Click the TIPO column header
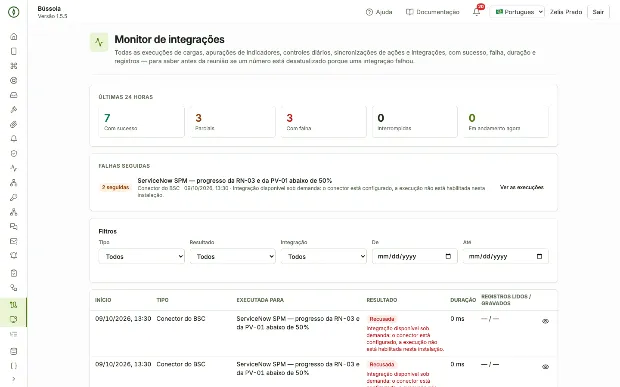Screen dimensions: 620x387 pos(163,300)
